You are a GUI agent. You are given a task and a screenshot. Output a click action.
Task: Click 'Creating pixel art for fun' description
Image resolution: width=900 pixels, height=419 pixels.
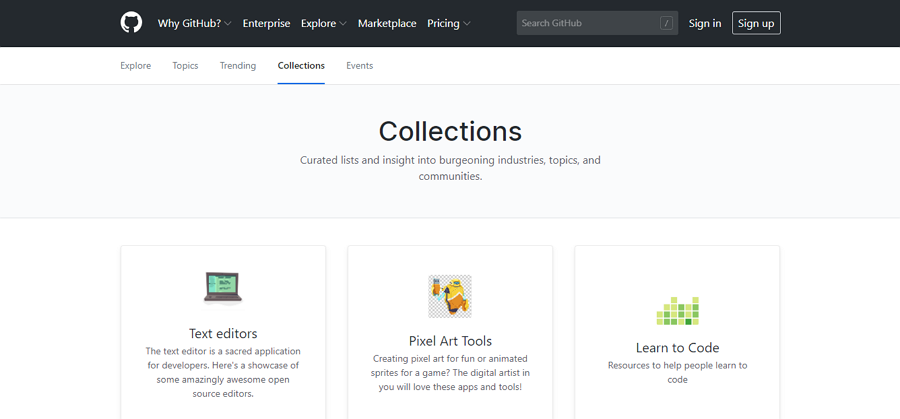click(x=451, y=373)
